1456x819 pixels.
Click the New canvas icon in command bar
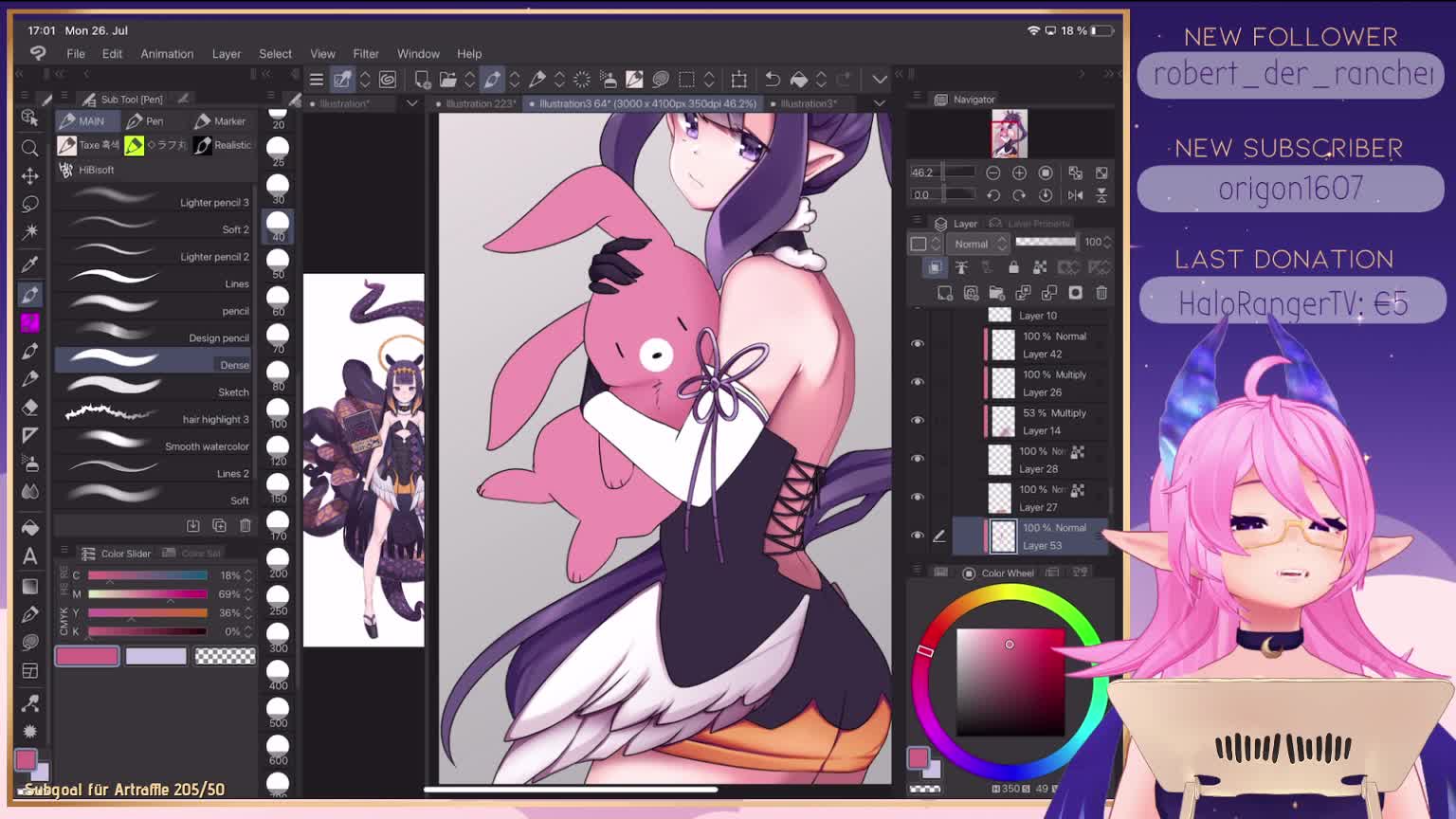(423, 80)
